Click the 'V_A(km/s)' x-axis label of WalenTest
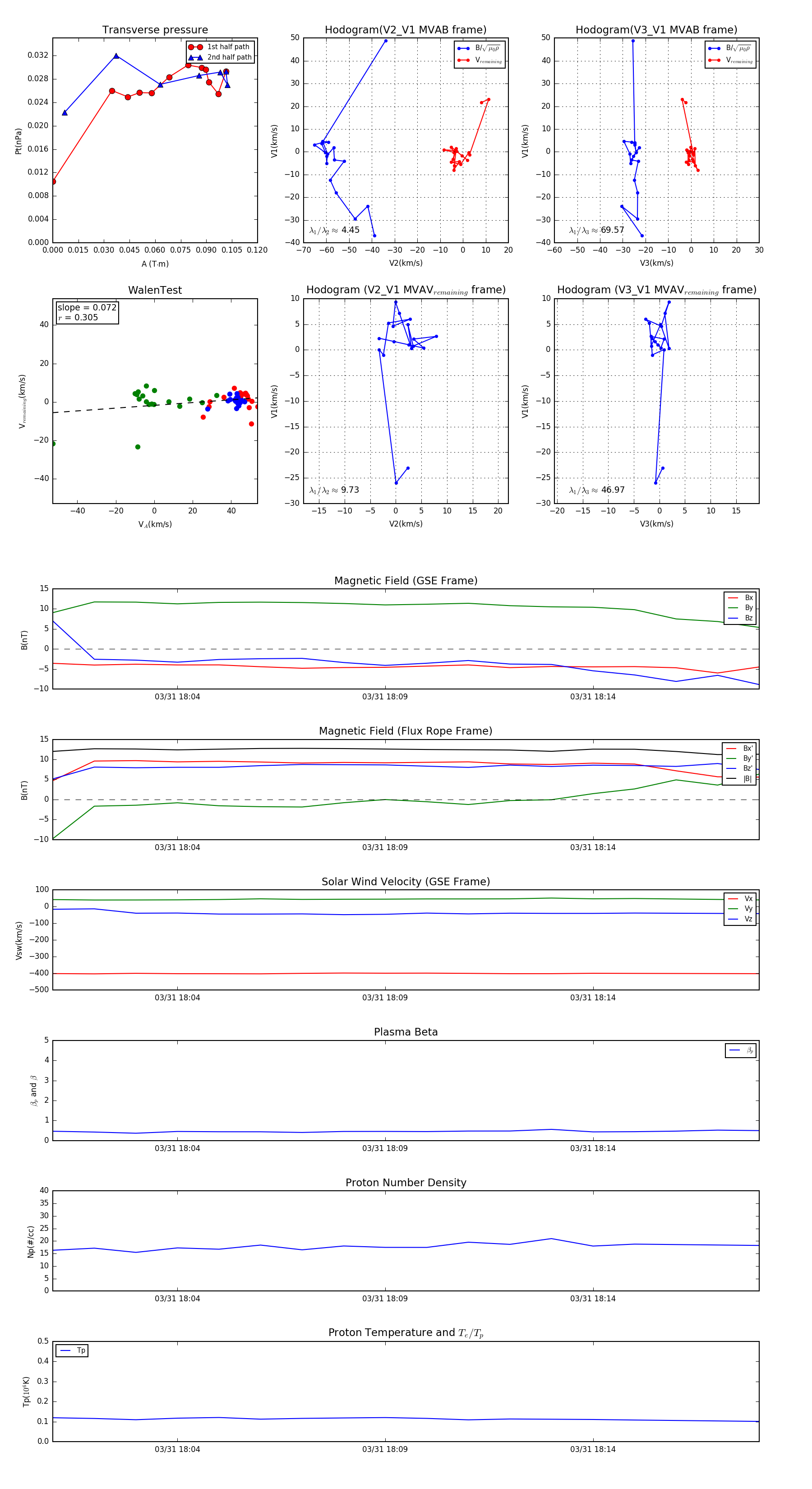 (x=155, y=525)
